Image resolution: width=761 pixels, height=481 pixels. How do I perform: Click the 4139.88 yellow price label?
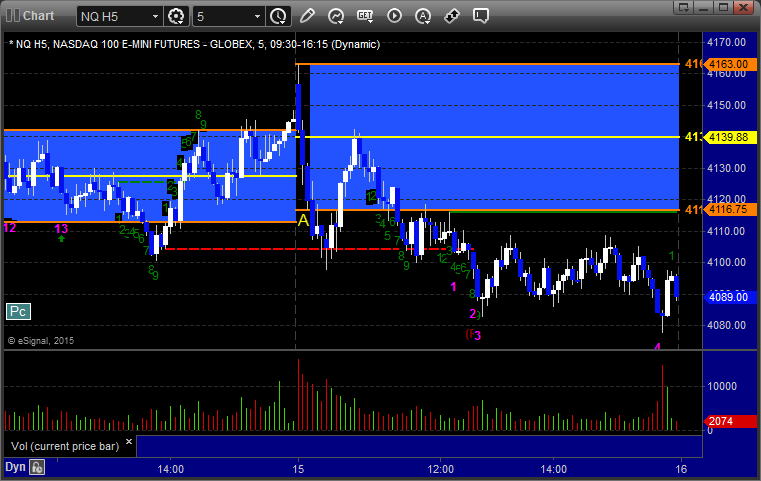729,137
